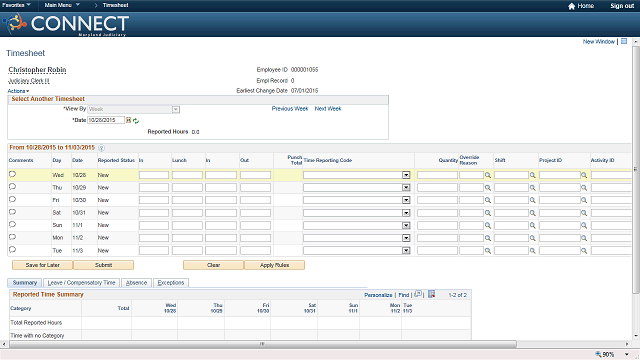The width and height of the screenshot is (640, 360).
Task: Open the page options icon near New Window
Action: (x=624, y=41)
